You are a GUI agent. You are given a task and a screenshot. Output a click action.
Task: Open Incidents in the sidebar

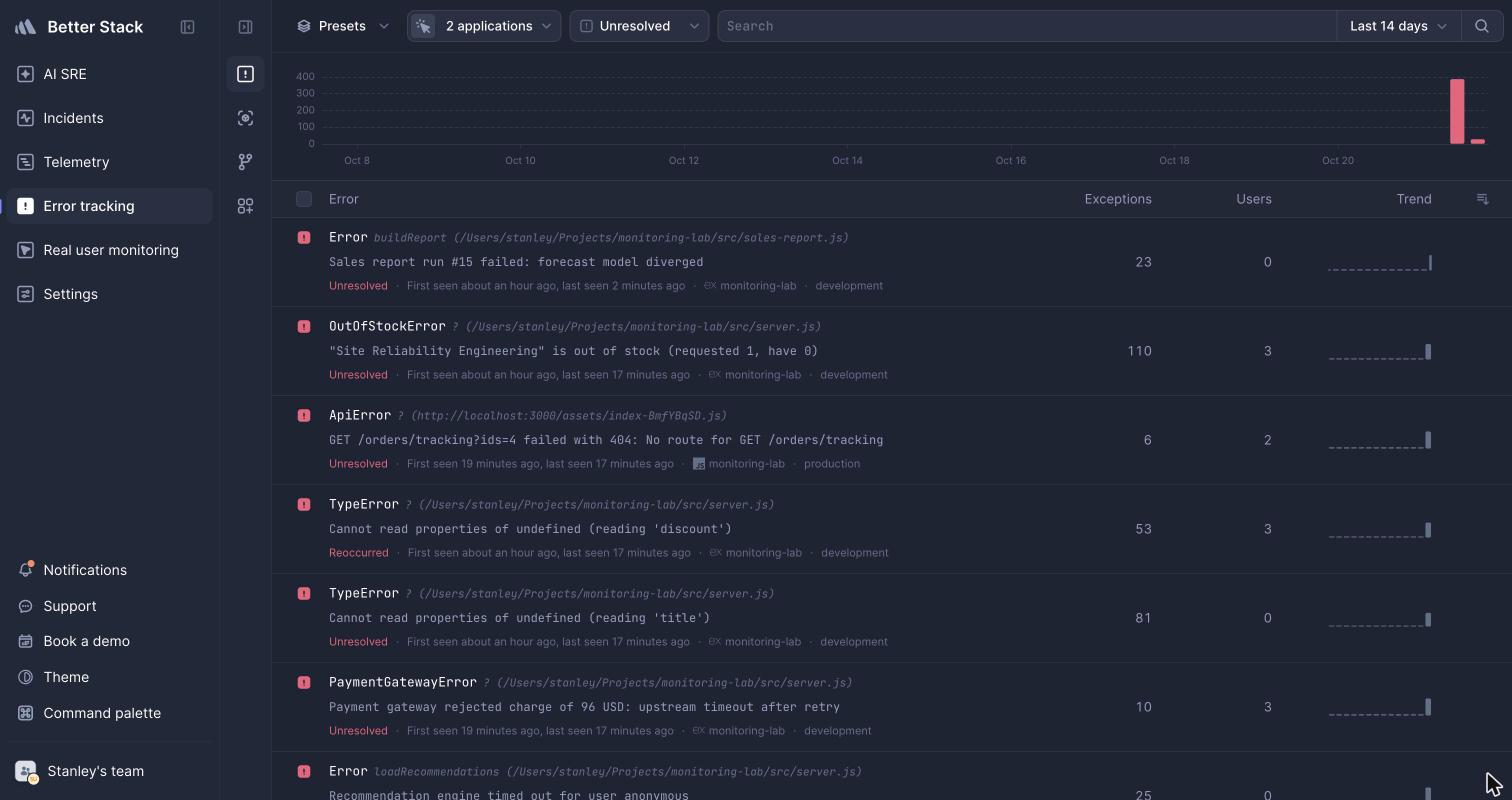(110, 118)
